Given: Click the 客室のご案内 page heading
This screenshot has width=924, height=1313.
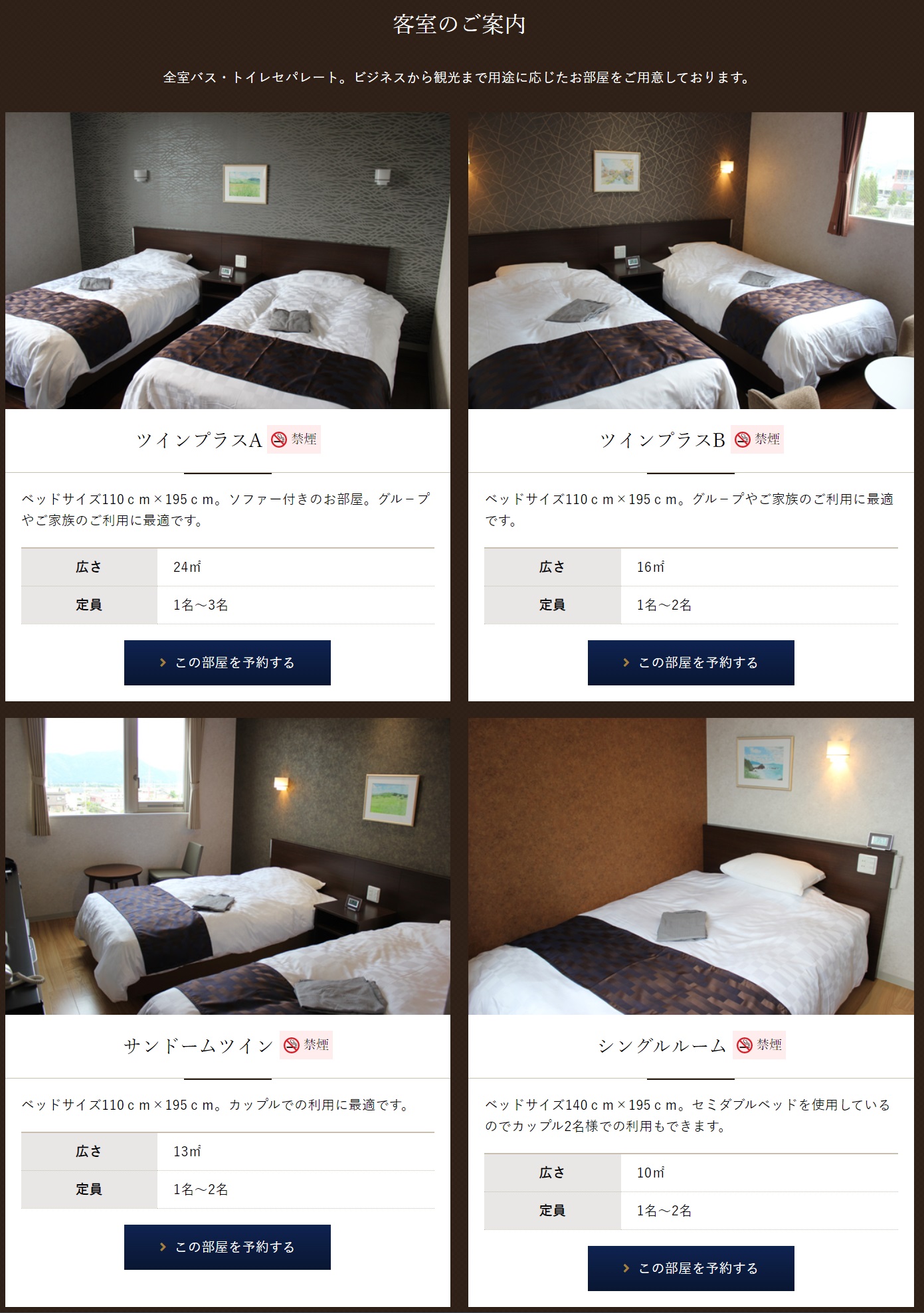Looking at the screenshot, I should click(x=460, y=25).
